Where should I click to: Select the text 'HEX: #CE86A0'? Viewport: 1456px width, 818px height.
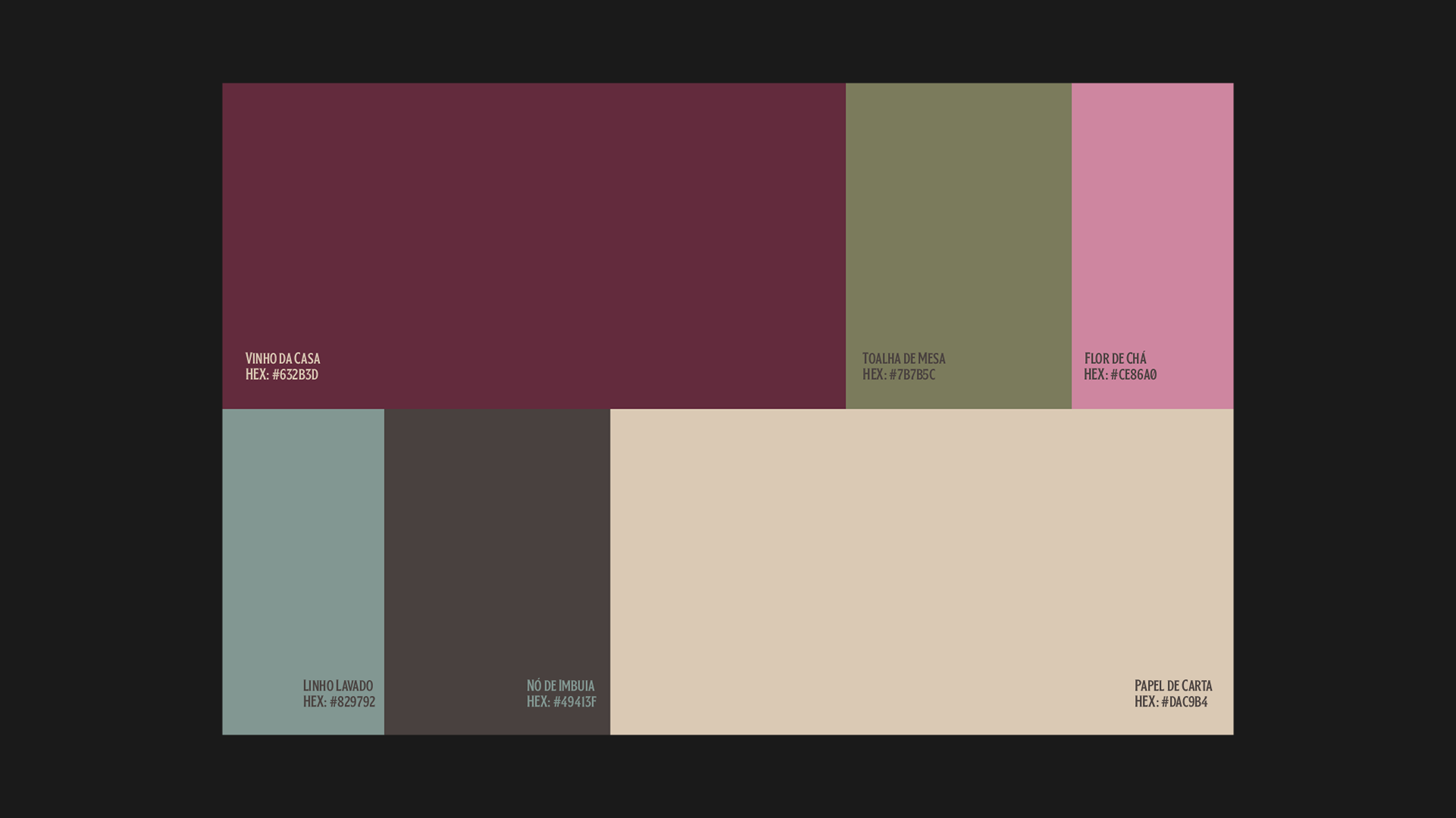[1120, 375]
